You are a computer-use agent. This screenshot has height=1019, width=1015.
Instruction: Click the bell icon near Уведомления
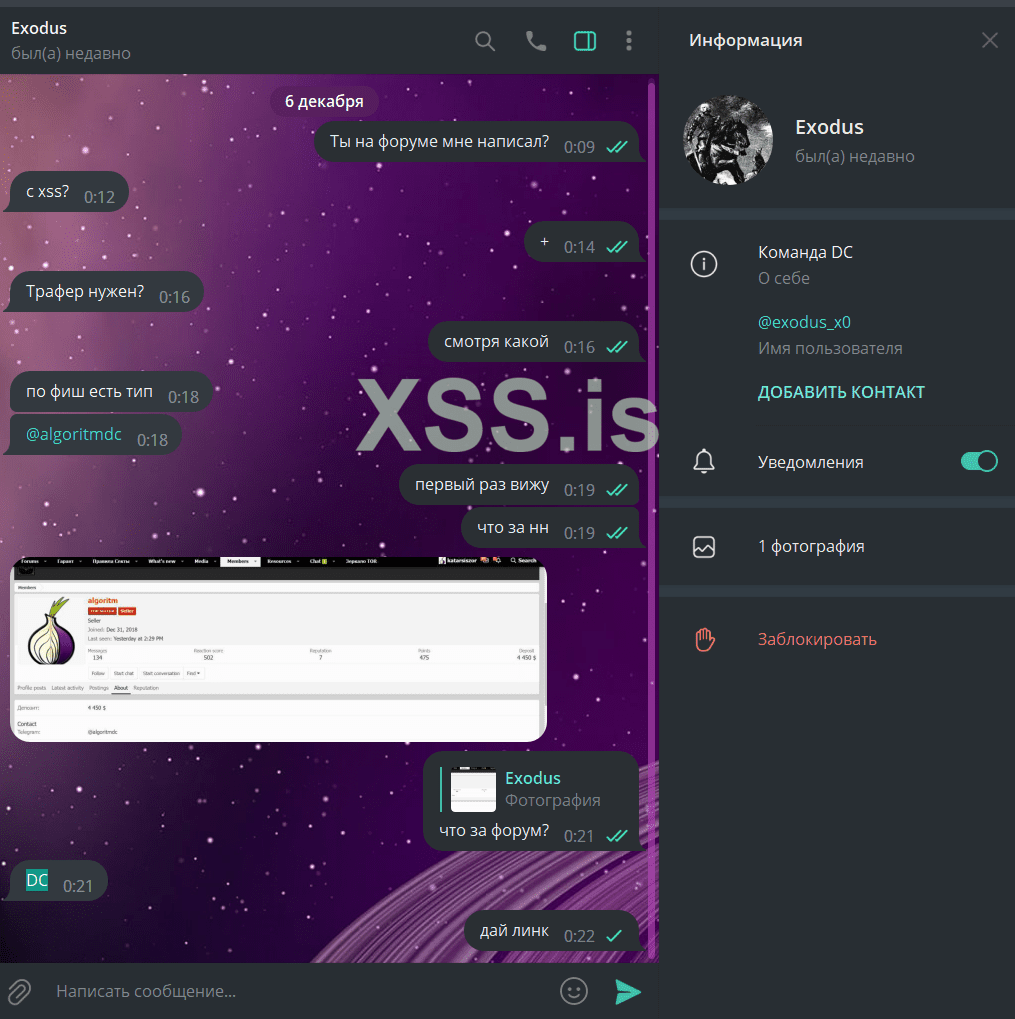[x=704, y=461]
